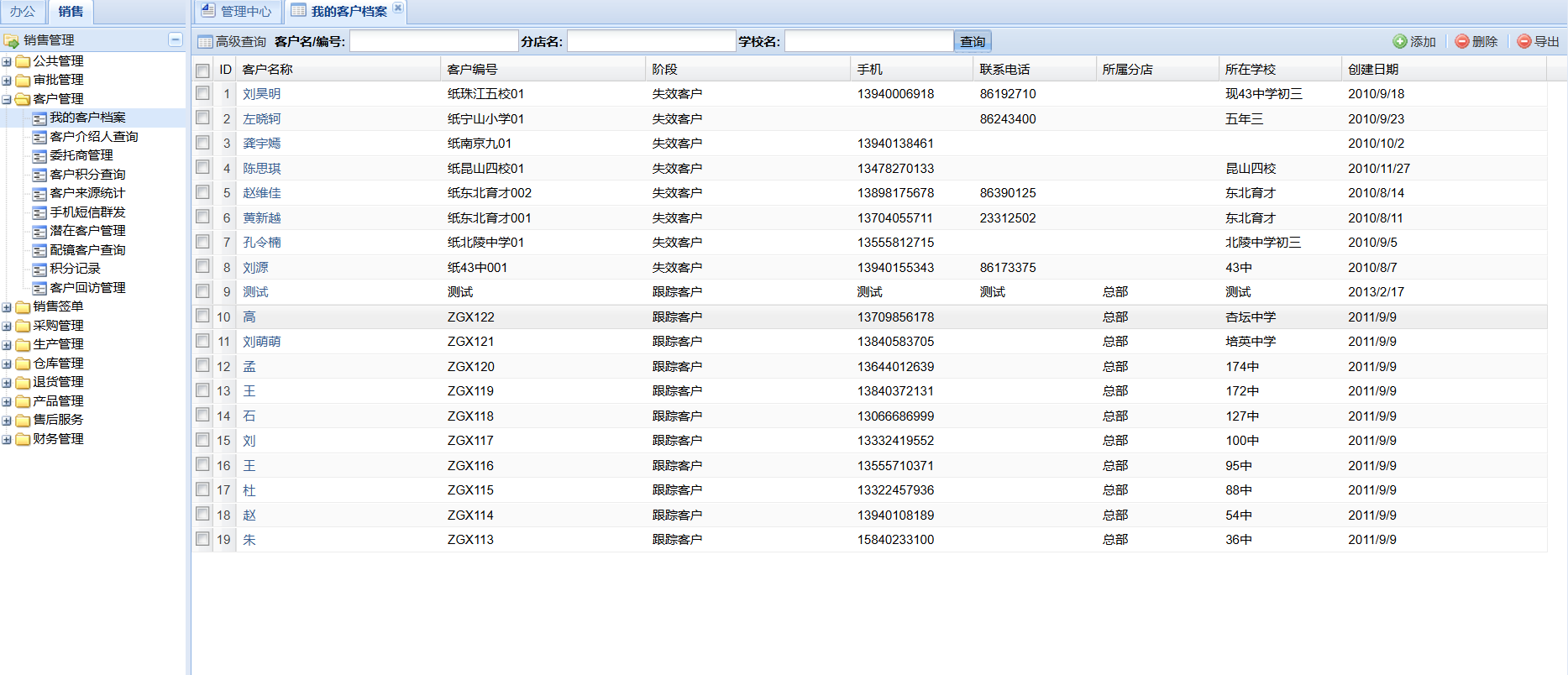Open 高级查询 advanced search icon
Viewport: 1568px width, 675px height.
click(205, 42)
